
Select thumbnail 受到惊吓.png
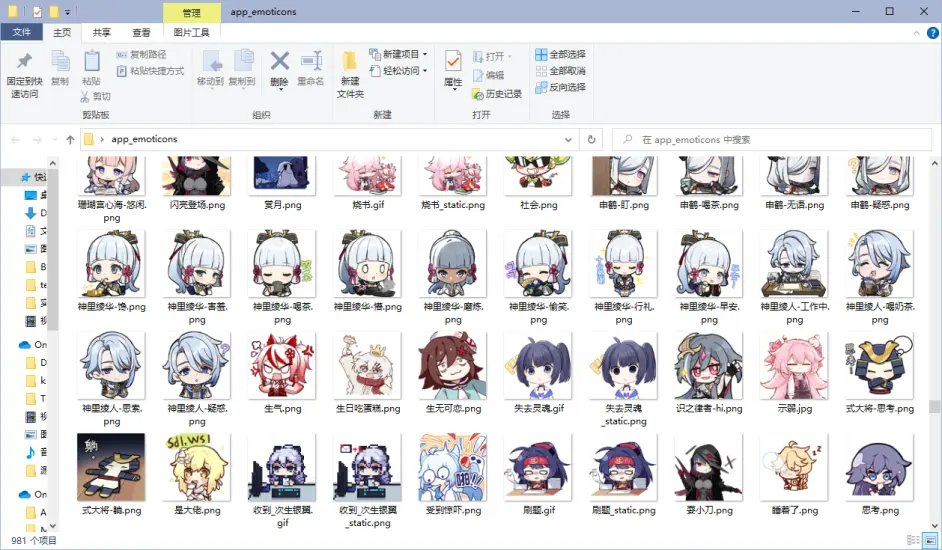point(453,468)
